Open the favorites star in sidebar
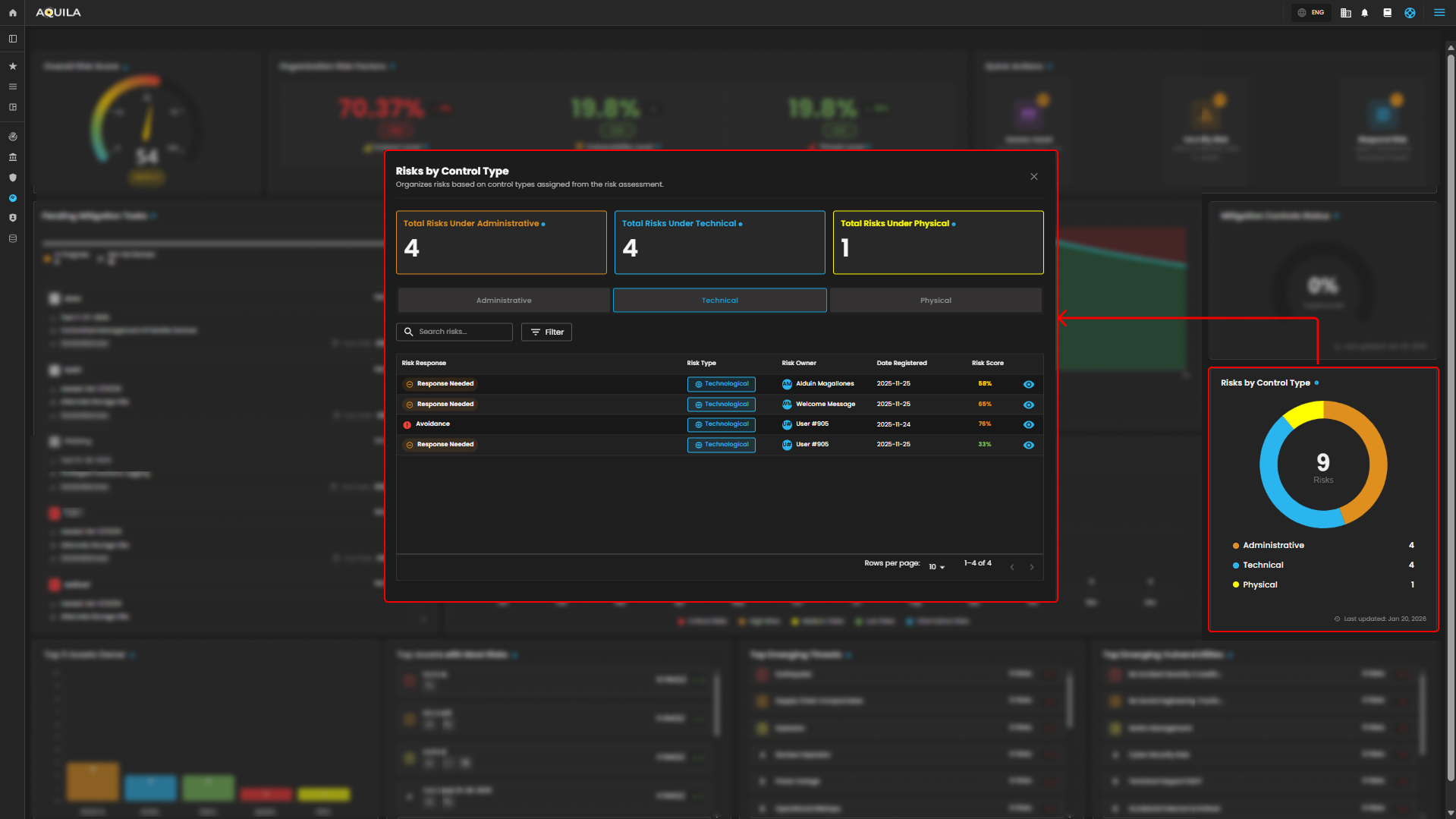This screenshot has height=819, width=1456. coord(13,67)
